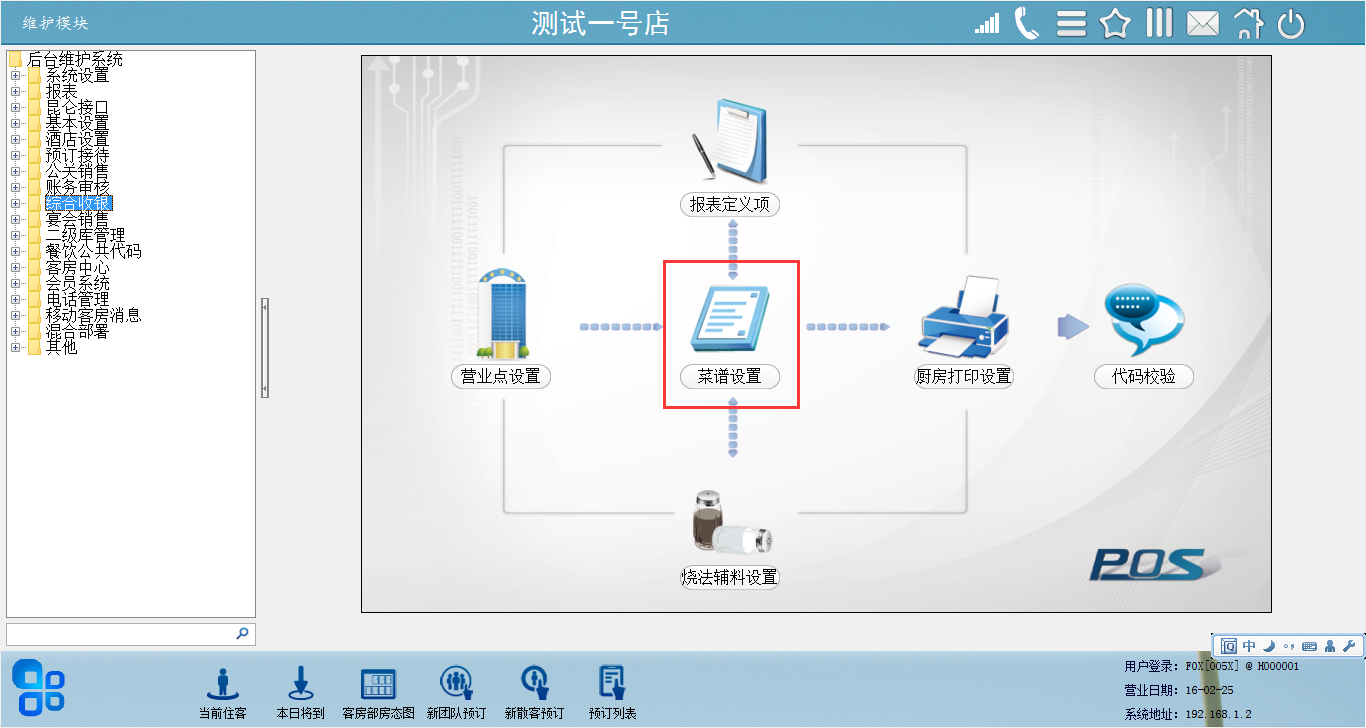The height and width of the screenshot is (728, 1366).
Task: Select 餐饮公共代码 in the tree
Action: pos(93,251)
